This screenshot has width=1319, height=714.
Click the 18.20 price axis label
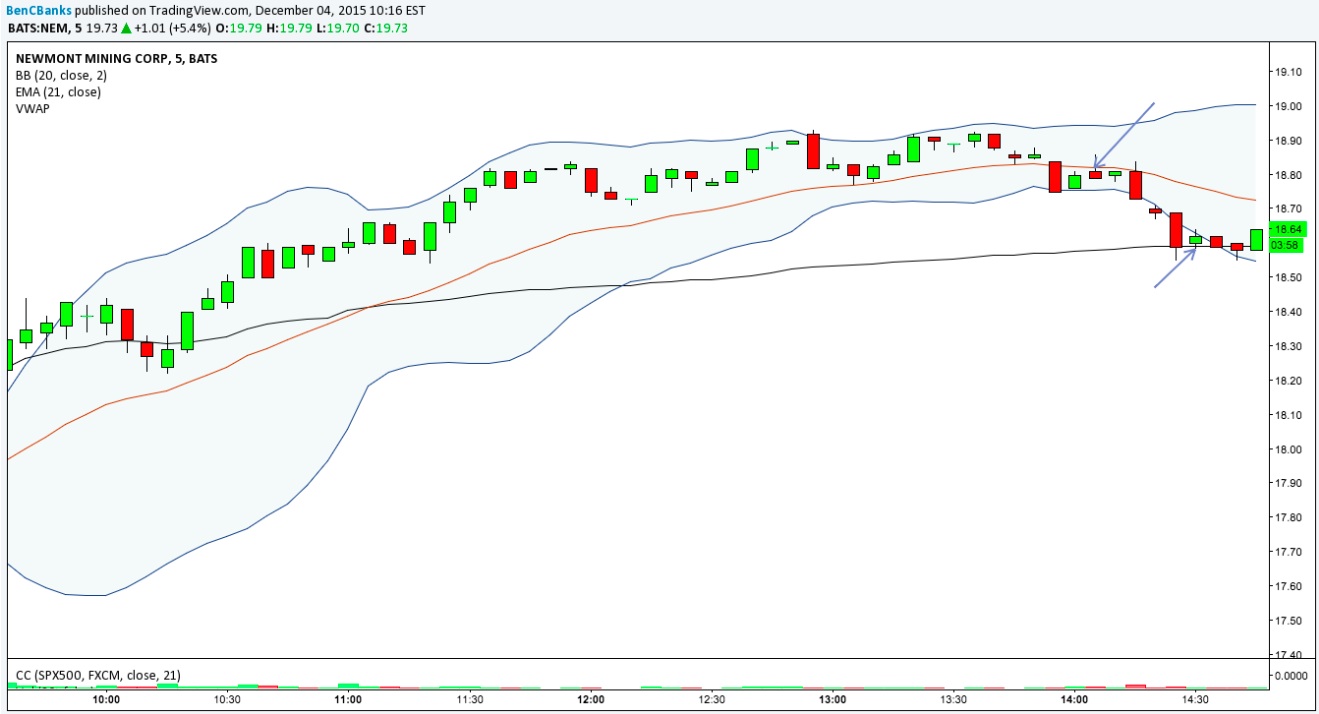point(1289,381)
